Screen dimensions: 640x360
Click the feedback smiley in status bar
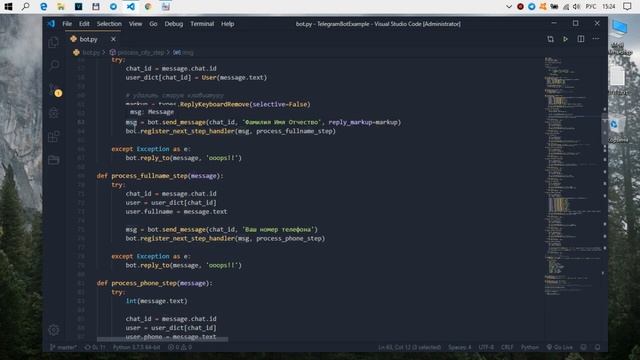(x=584, y=347)
